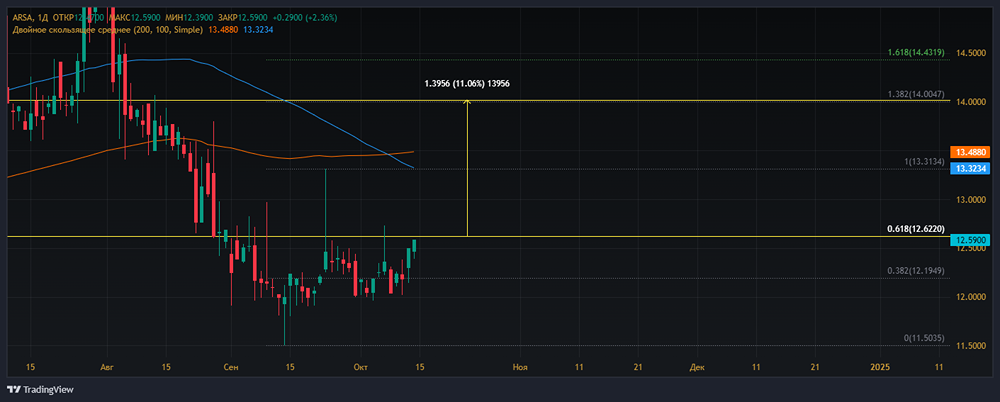Click the cyan 12.5900 last price tag
Screen dimensions: 1000x402
(971, 240)
